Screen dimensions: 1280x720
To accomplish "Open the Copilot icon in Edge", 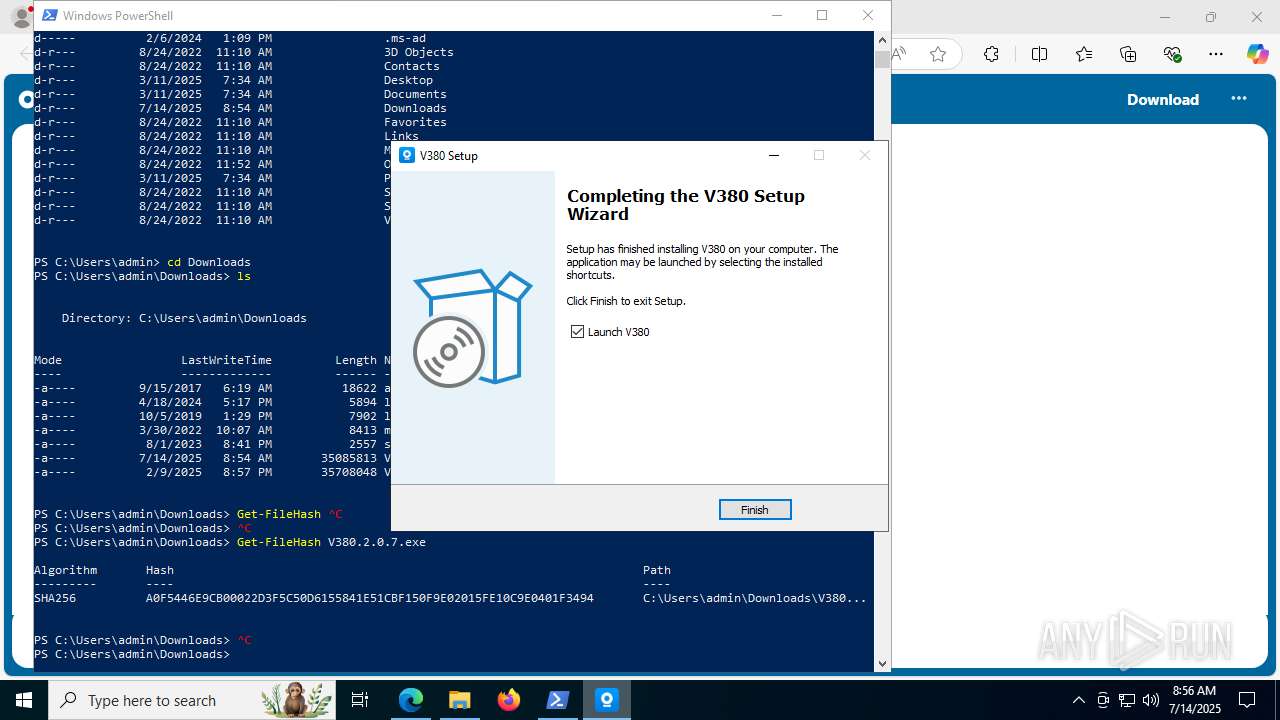I will pos(1257,54).
